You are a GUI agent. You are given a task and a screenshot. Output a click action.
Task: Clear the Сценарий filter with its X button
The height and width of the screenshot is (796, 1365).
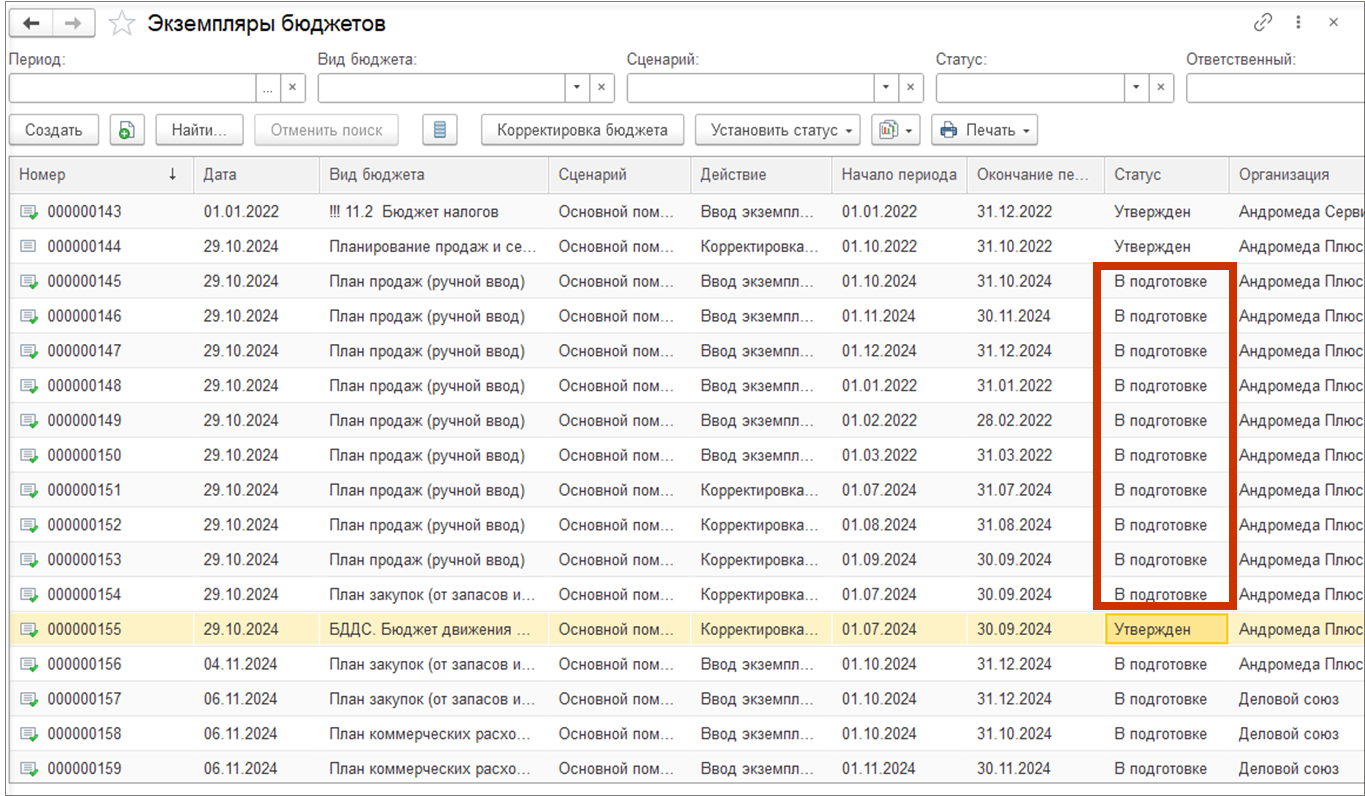pyautogui.click(x=911, y=88)
